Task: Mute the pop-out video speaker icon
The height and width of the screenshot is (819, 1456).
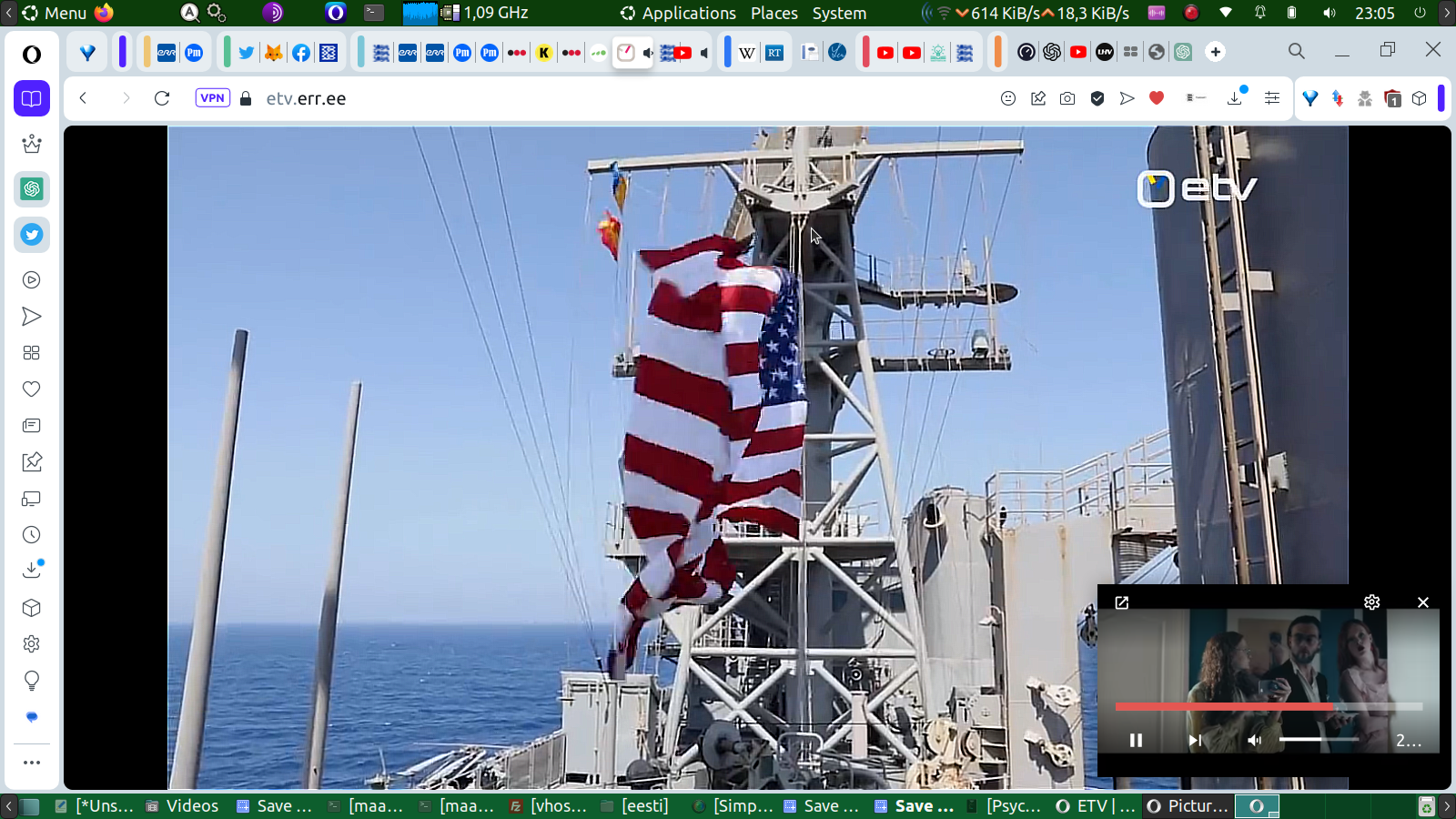Action: click(x=1255, y=740)
